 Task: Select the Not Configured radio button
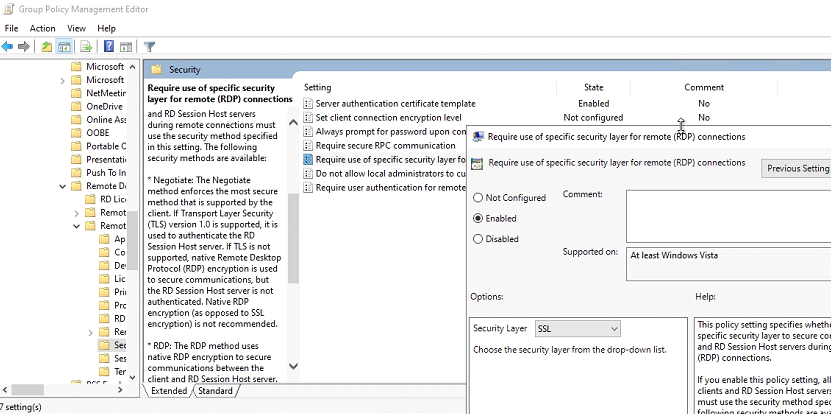click(478, 198)
